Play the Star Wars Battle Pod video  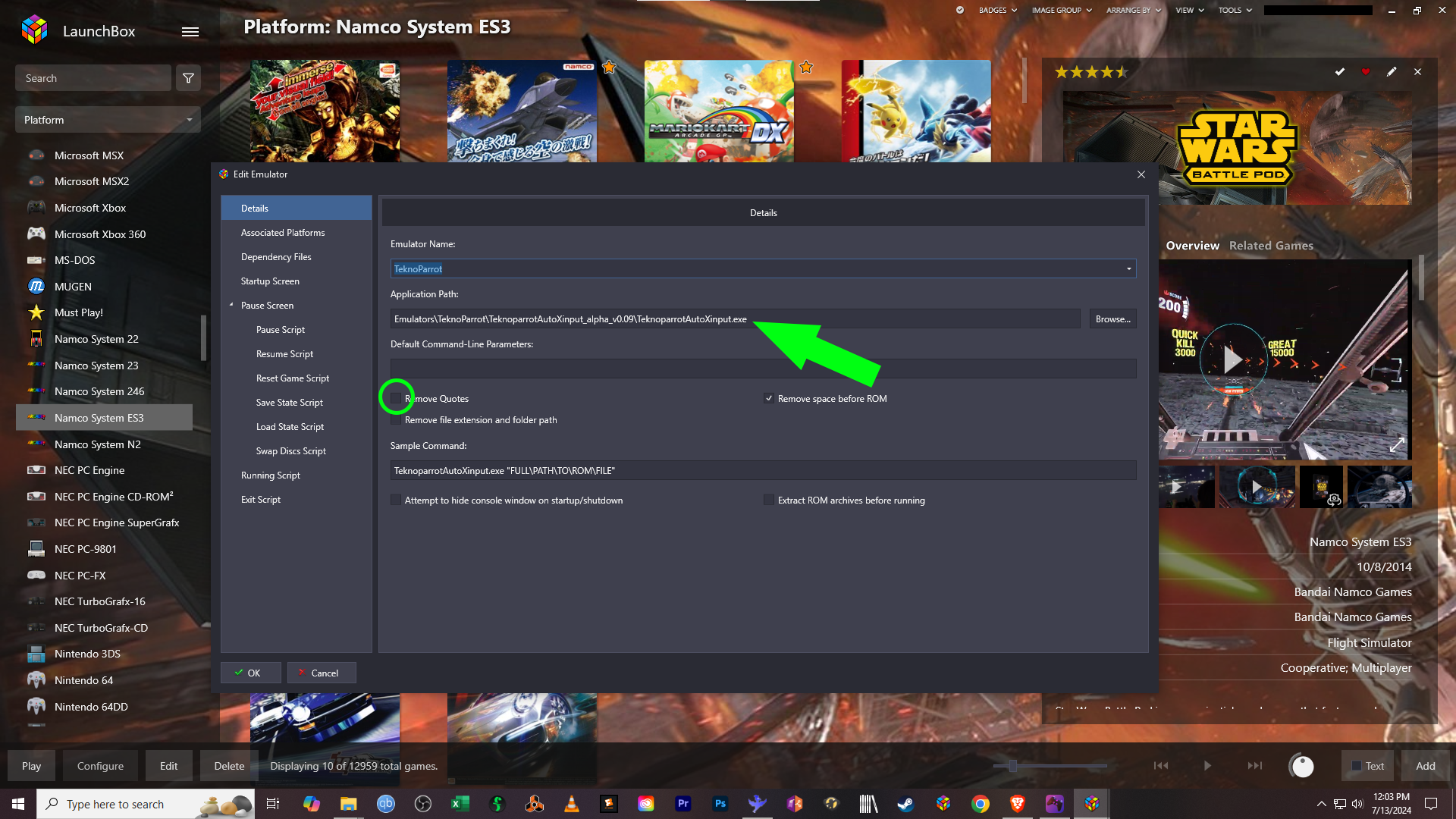coord(1233,359)
